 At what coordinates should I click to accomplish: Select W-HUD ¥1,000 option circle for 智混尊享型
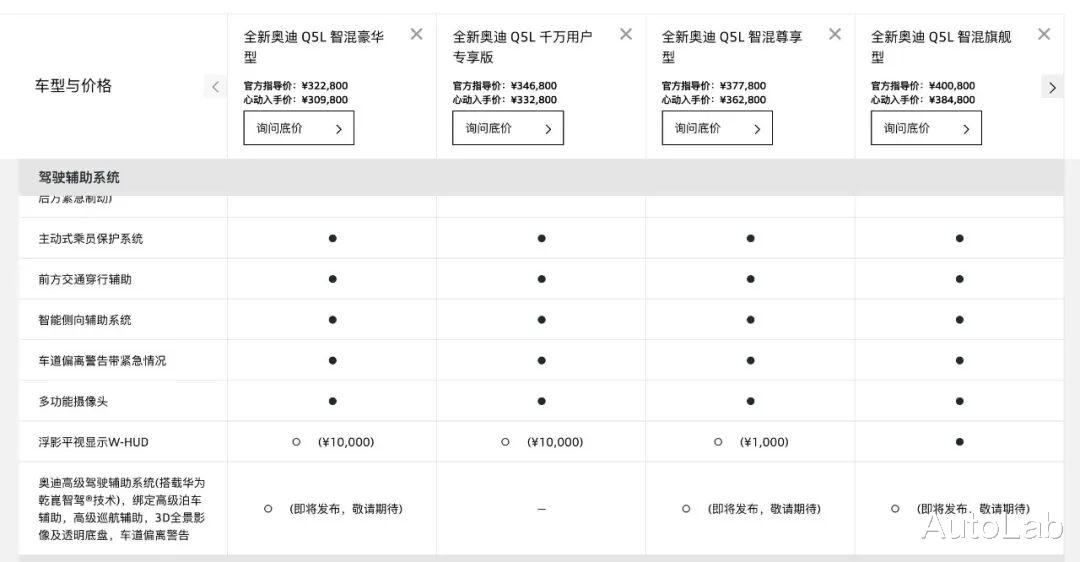[x=718, y=442]
